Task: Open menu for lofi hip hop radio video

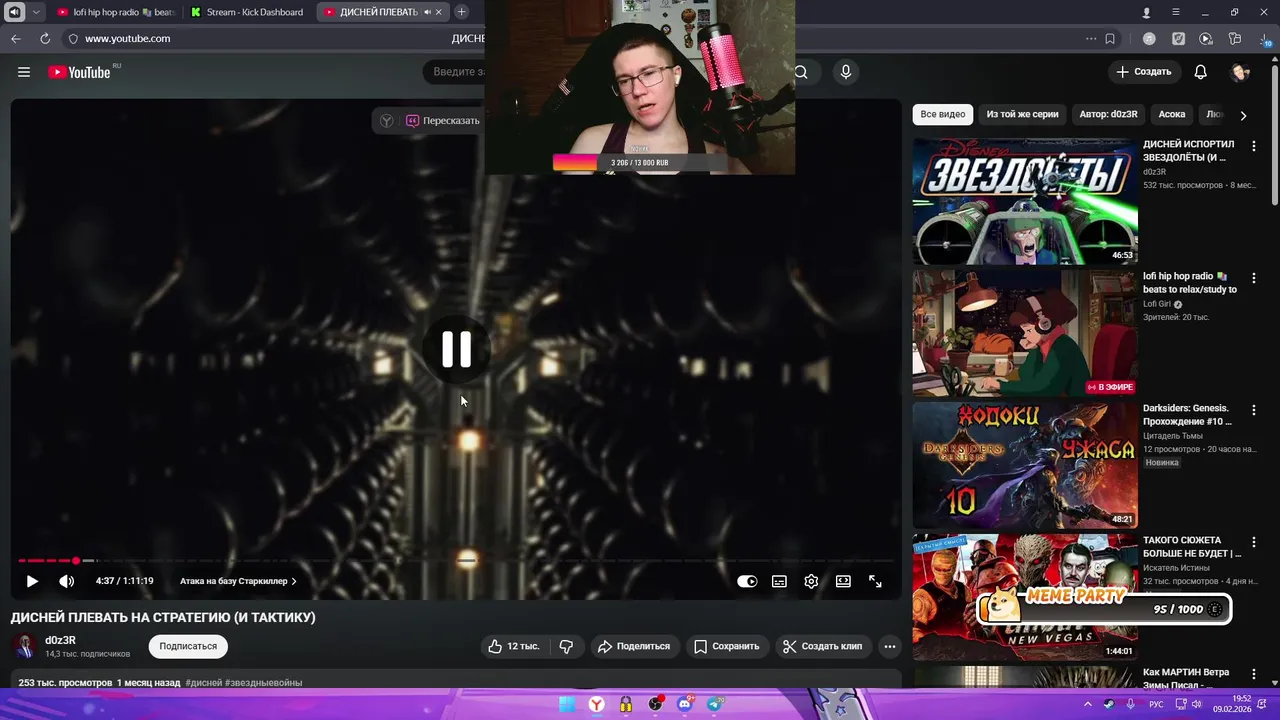Action: click(1253, 278)
